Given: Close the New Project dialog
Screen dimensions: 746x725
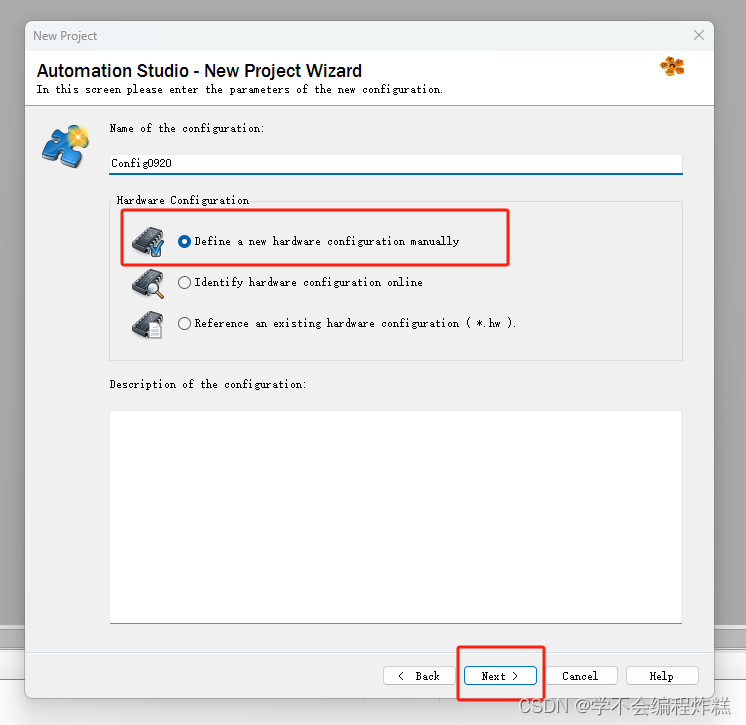Looking at the screenshot, I should point(698,35).
